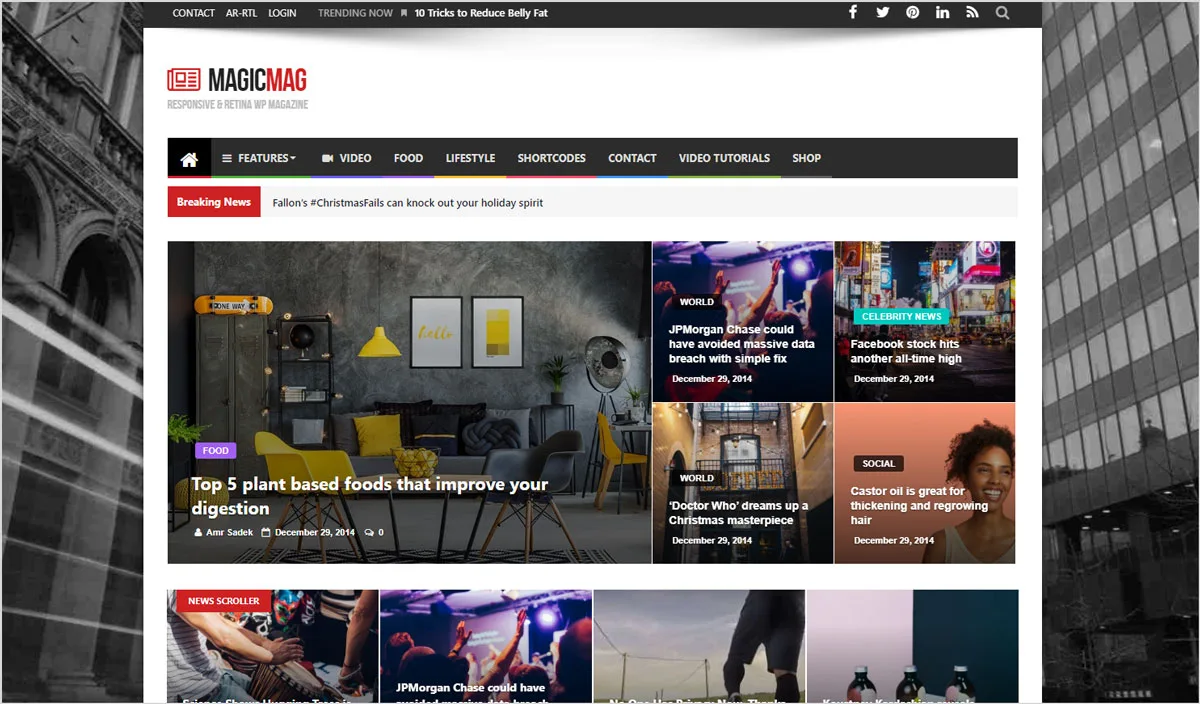Click date under Facebook stock article
Screen dimensions: 1200x704
tap(893, 380)
